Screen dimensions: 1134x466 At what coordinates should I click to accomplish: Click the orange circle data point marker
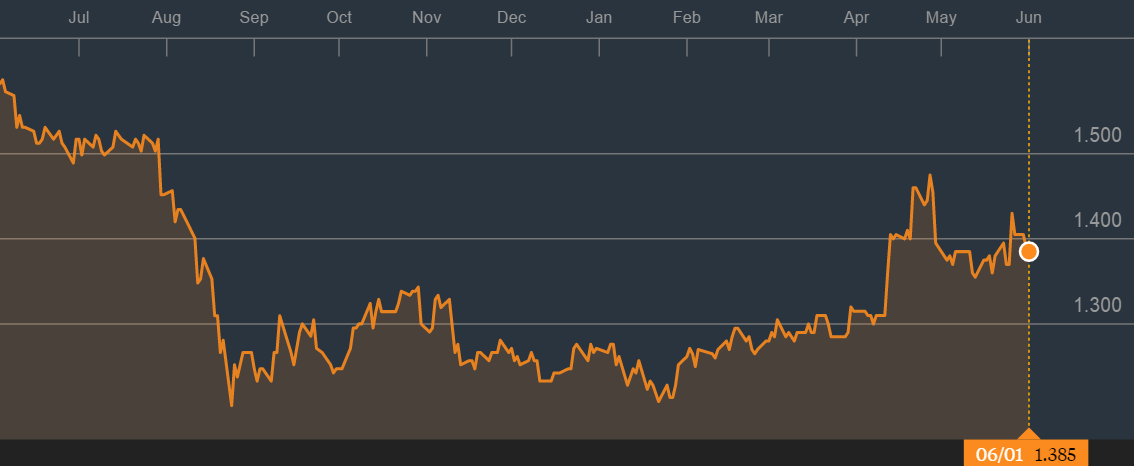(1028, 252)
